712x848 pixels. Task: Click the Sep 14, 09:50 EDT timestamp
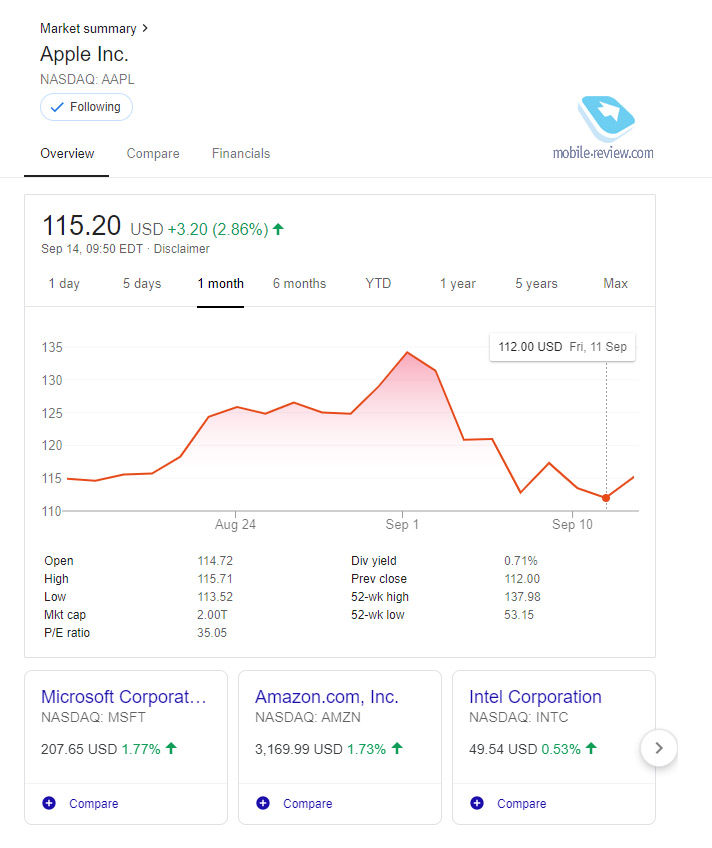92,249
